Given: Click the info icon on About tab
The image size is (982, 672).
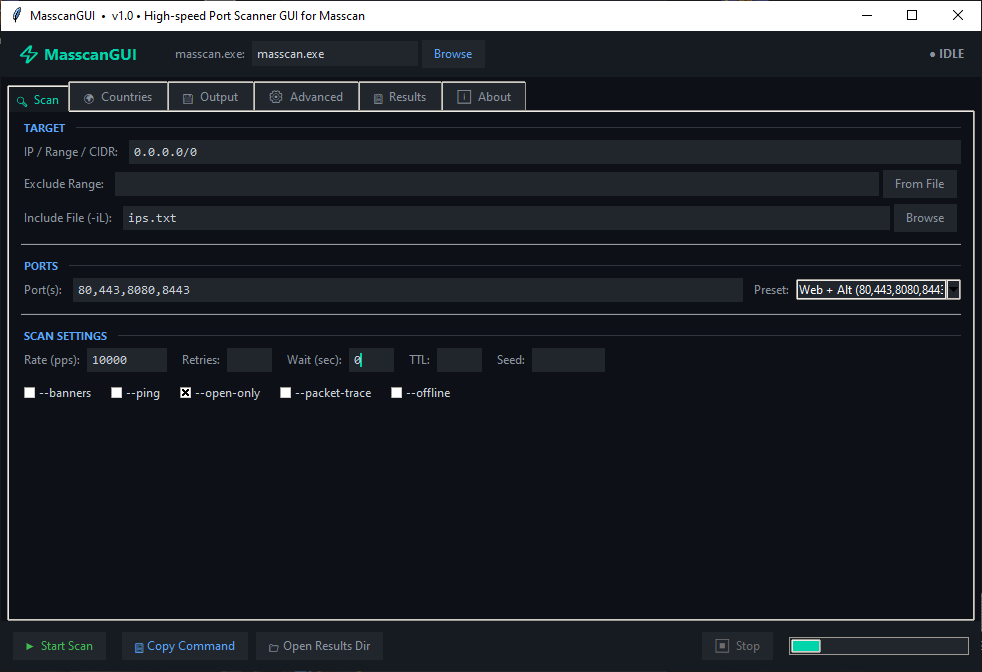Looking at the screenshot, I should click(464, 96).
